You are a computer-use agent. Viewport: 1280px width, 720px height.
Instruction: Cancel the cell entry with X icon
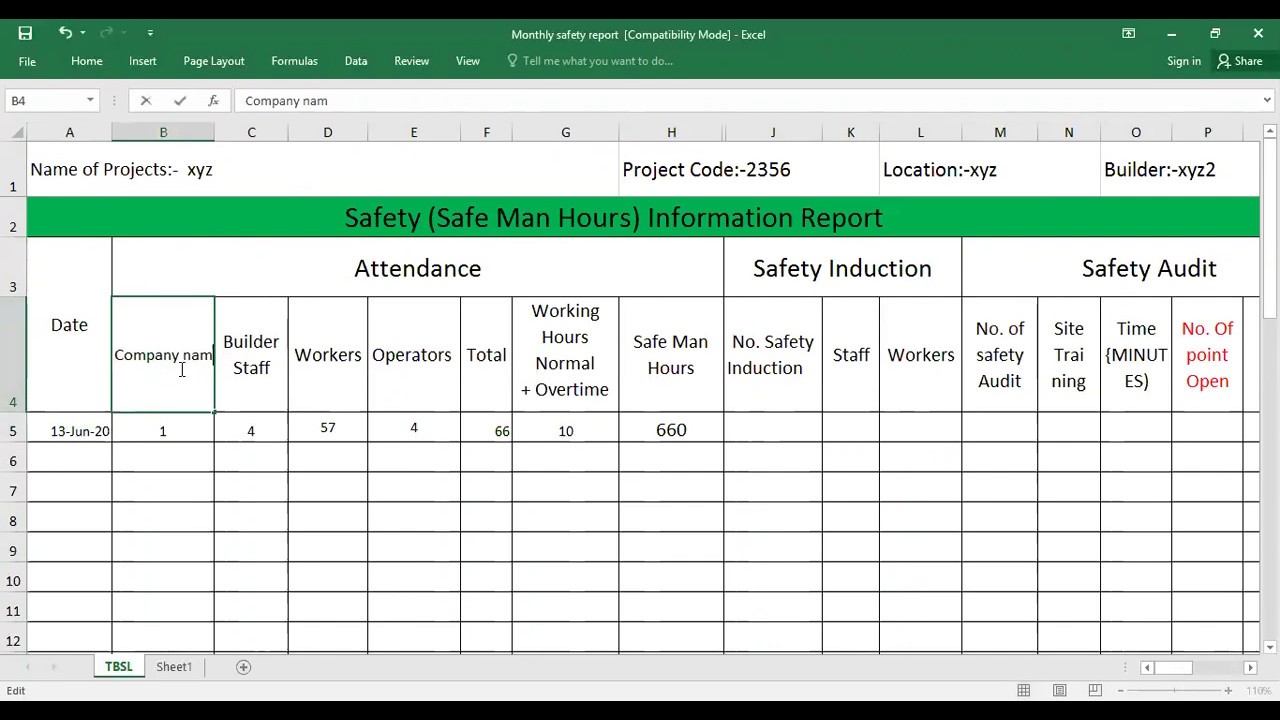click(x=146, y=100)
